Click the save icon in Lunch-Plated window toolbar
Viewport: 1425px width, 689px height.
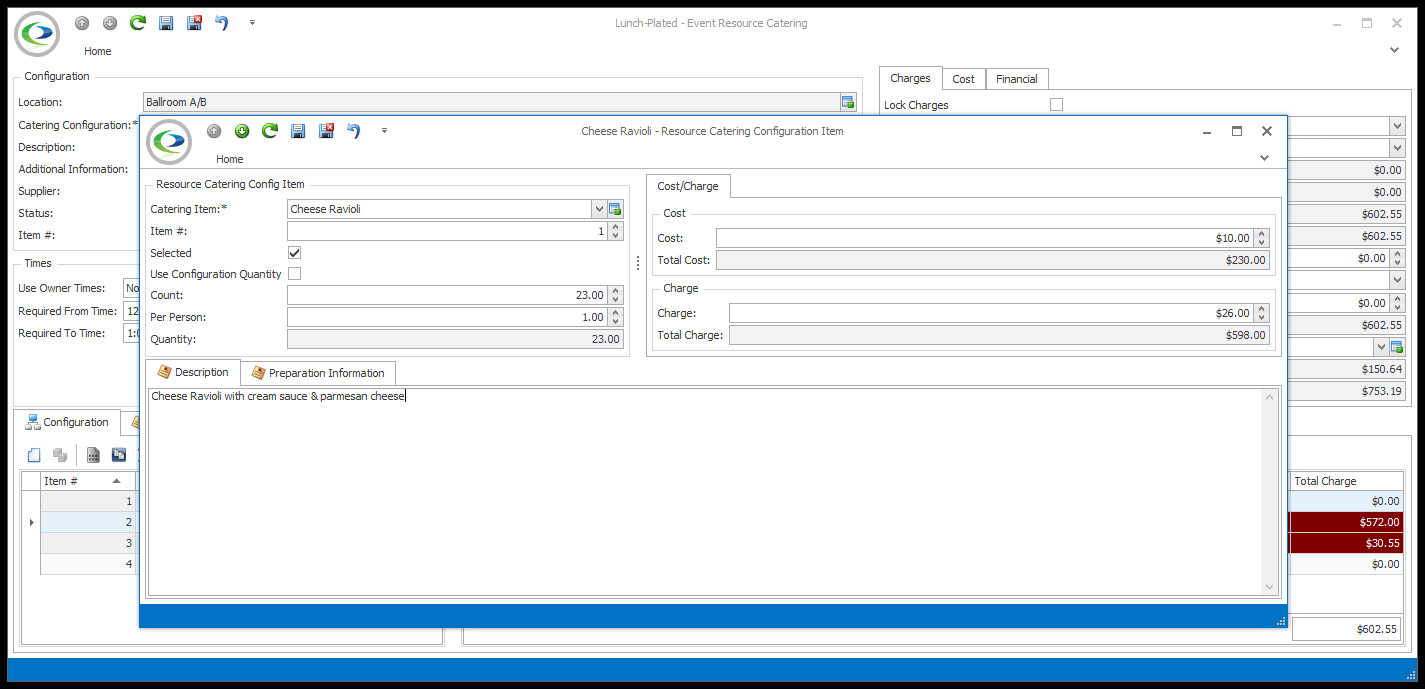[166, 23]
